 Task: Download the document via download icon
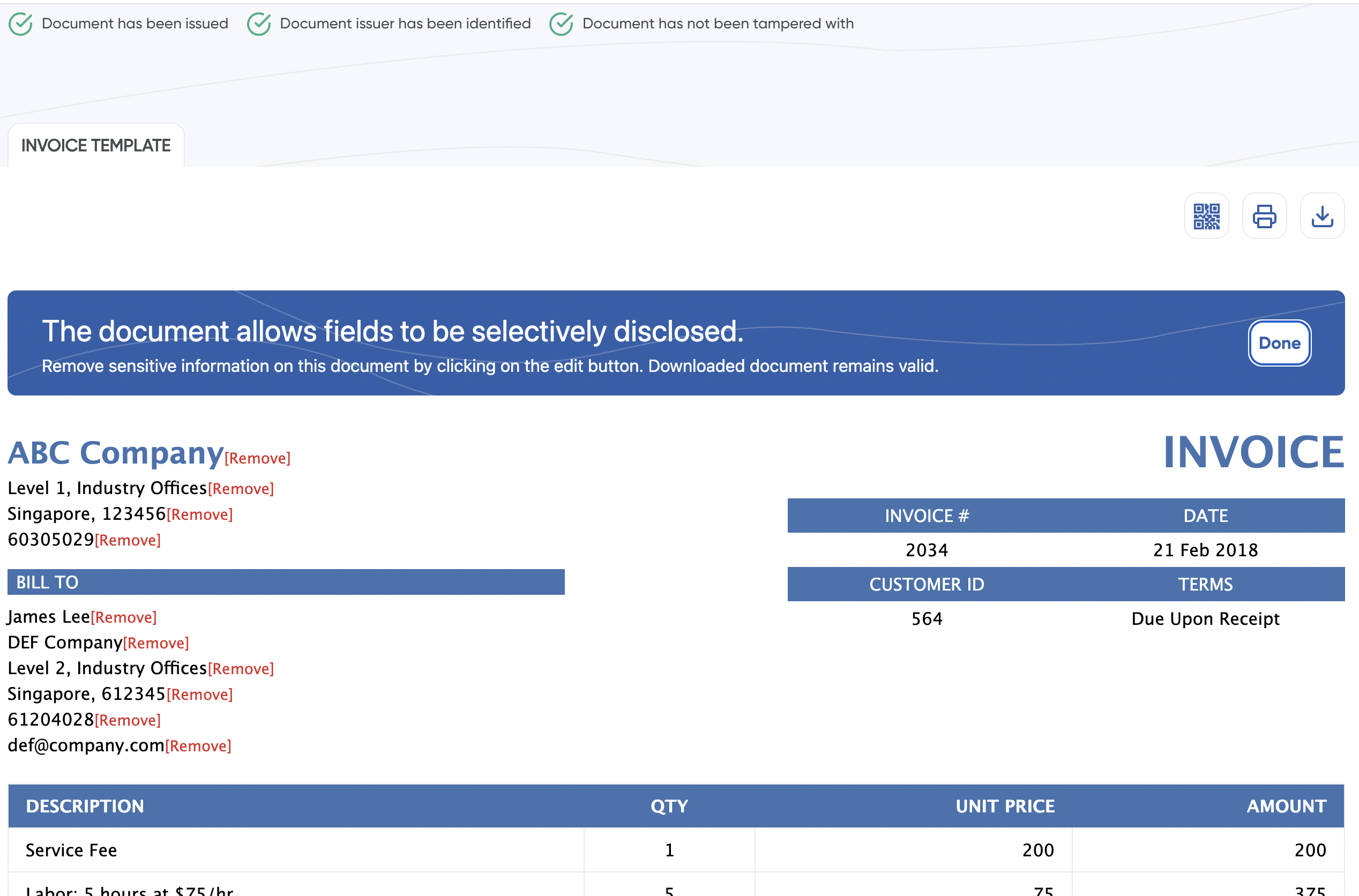click(x=1321, y=216)
